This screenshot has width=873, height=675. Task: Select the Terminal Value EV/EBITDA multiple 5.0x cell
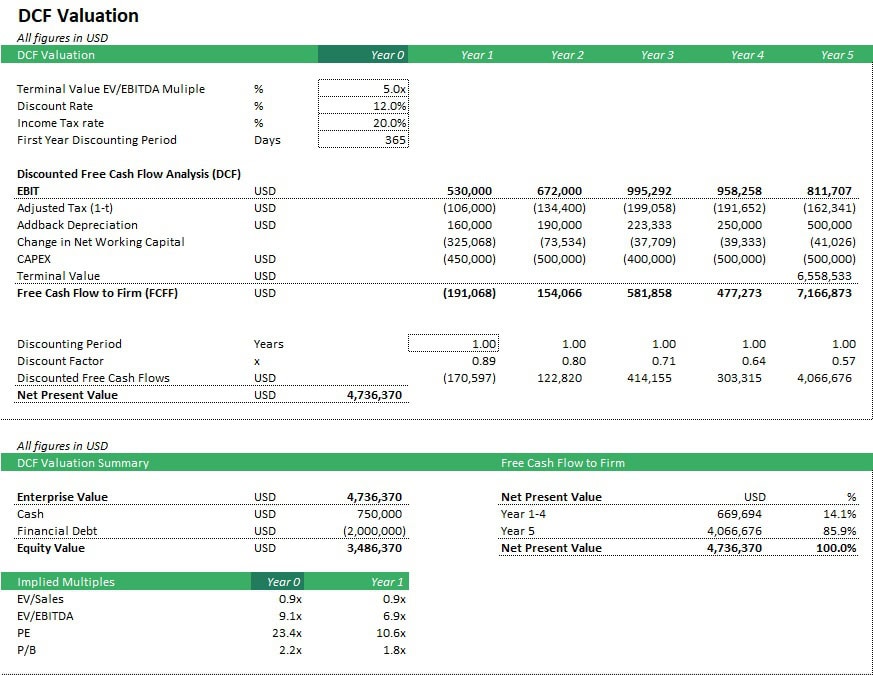[363, 89]
